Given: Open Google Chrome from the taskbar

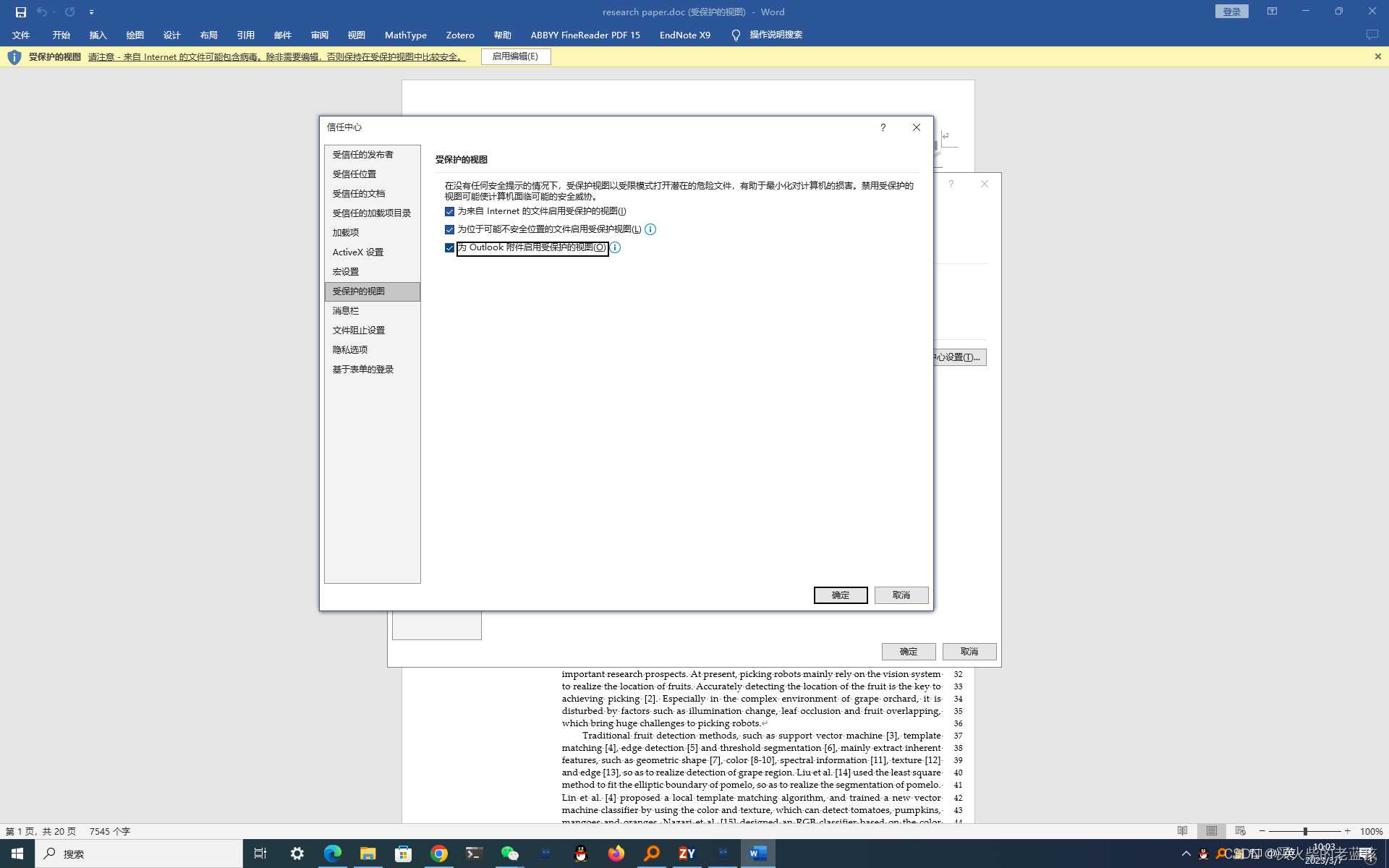Looking at the screenshot, I should (438, 854).
